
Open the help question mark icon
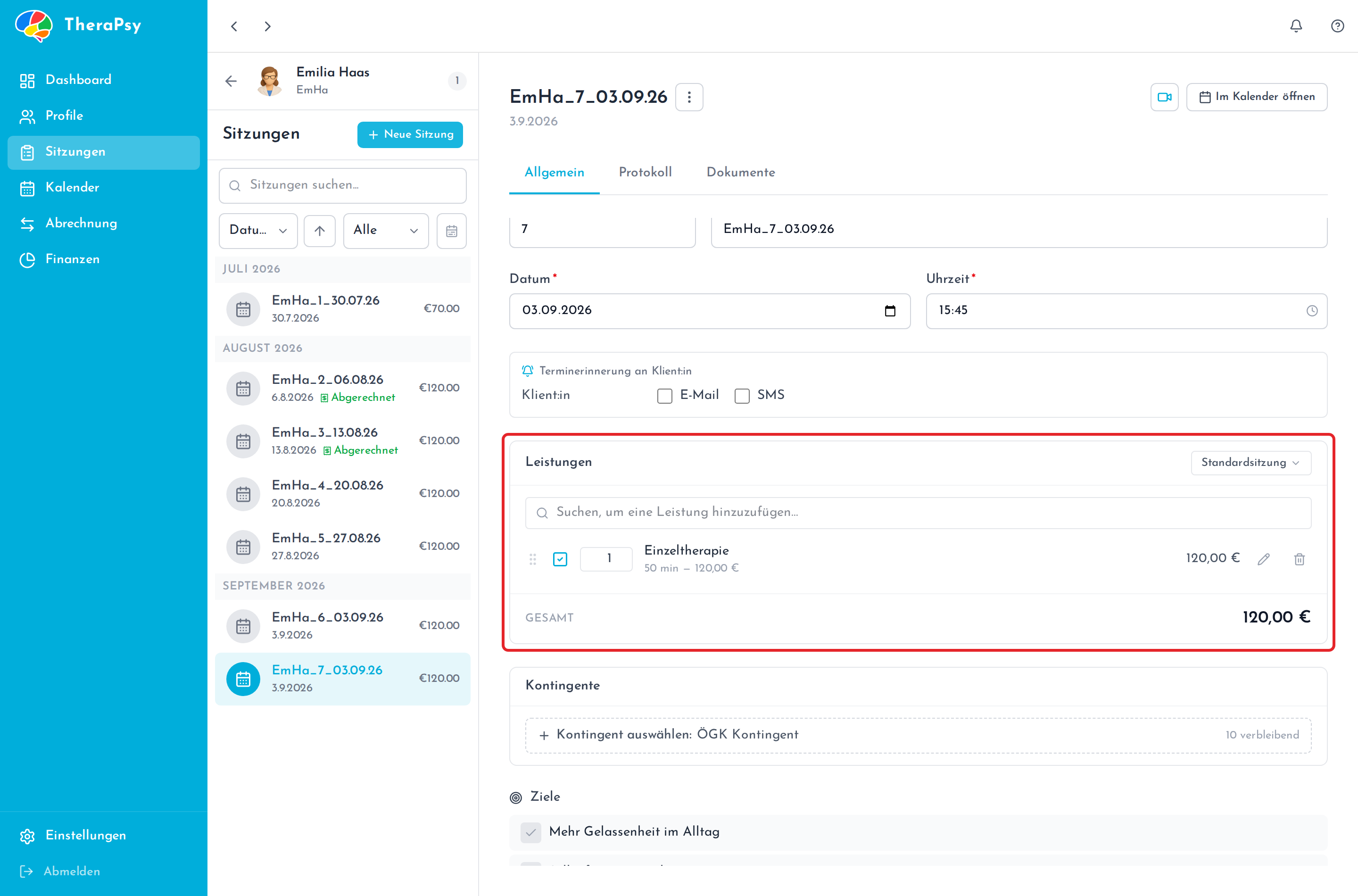tap(1337, 26)
